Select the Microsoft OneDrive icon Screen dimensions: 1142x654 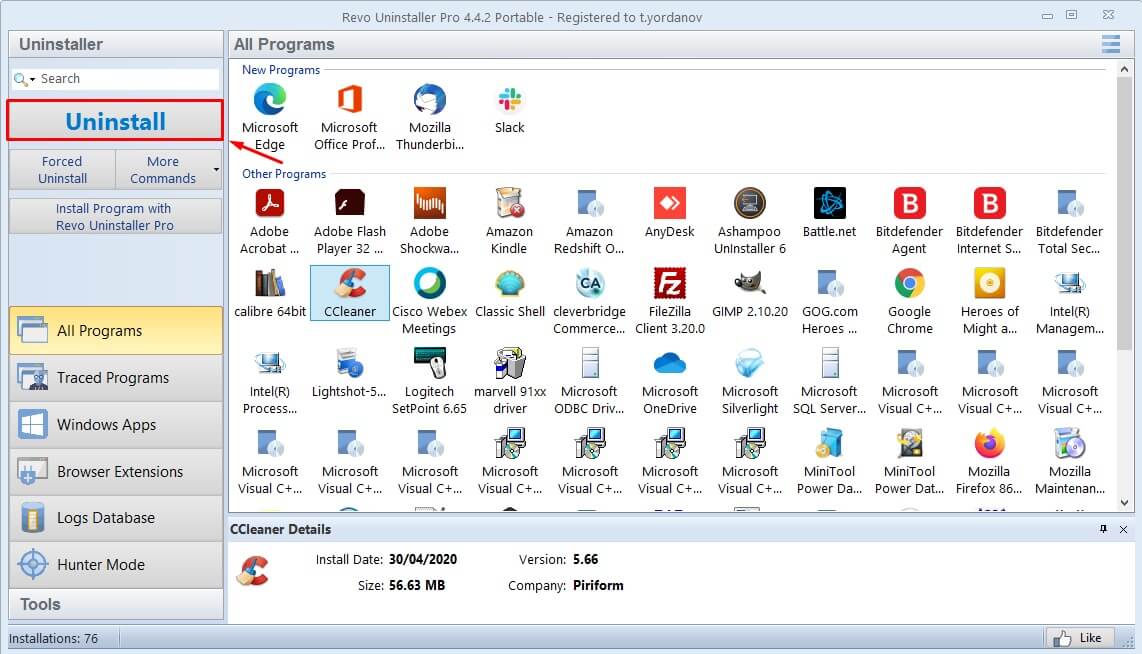pos(669,363)
